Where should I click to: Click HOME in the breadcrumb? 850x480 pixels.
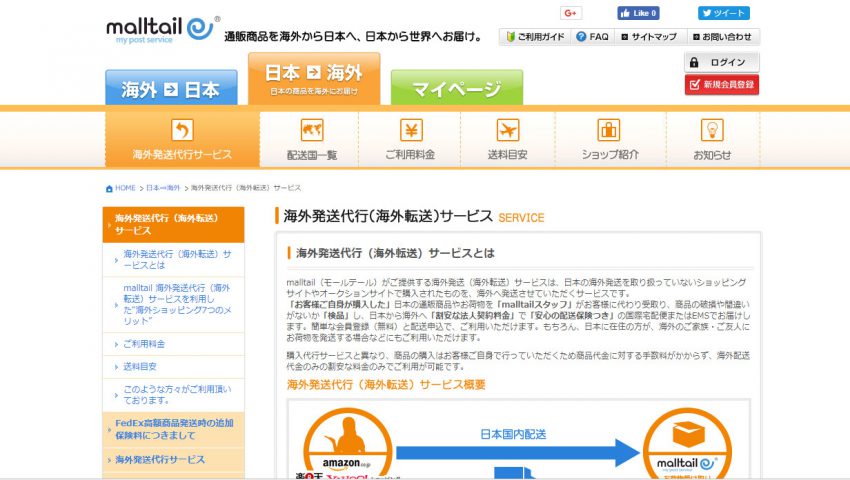tap(120, 188)
